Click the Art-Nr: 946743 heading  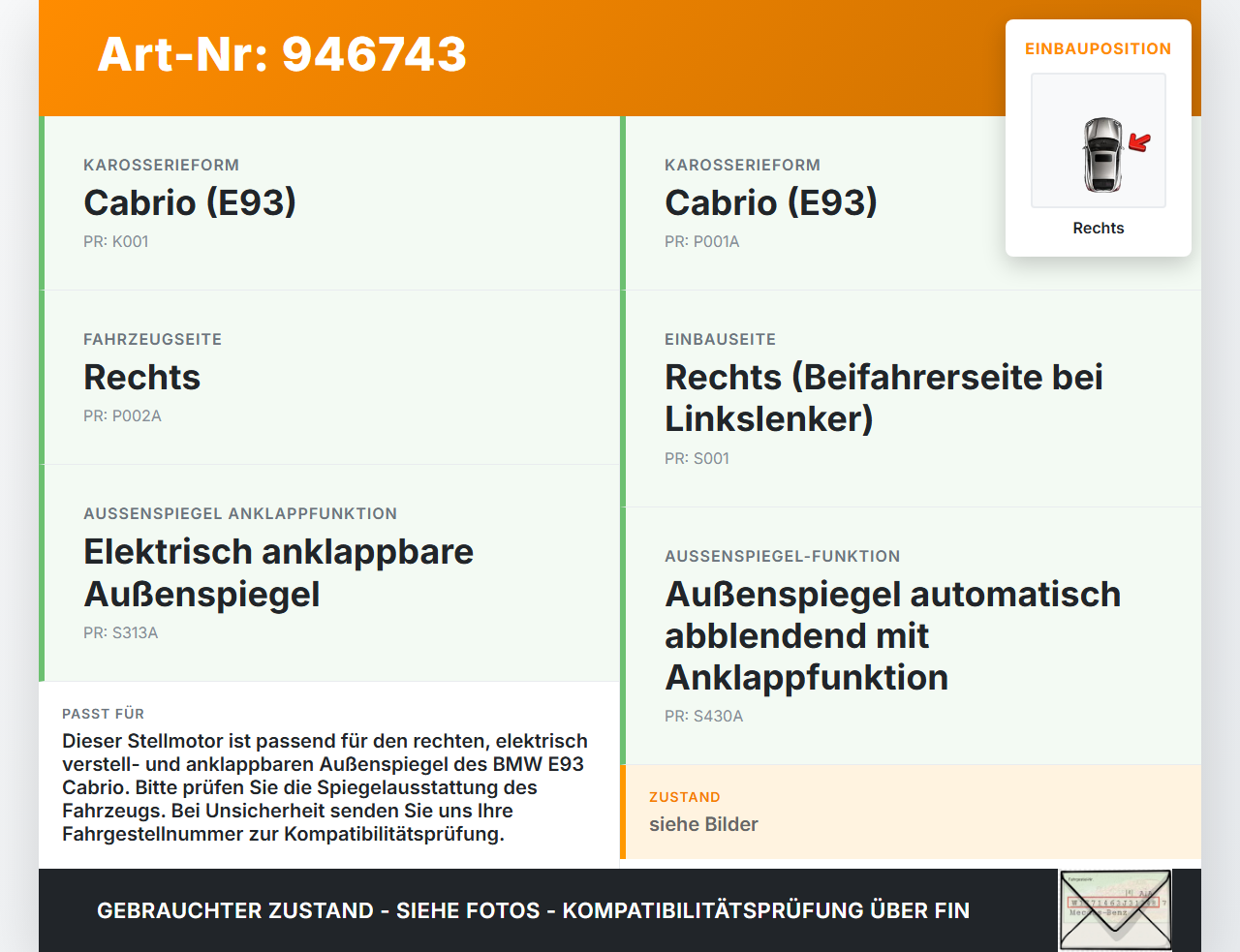(282, 54)
